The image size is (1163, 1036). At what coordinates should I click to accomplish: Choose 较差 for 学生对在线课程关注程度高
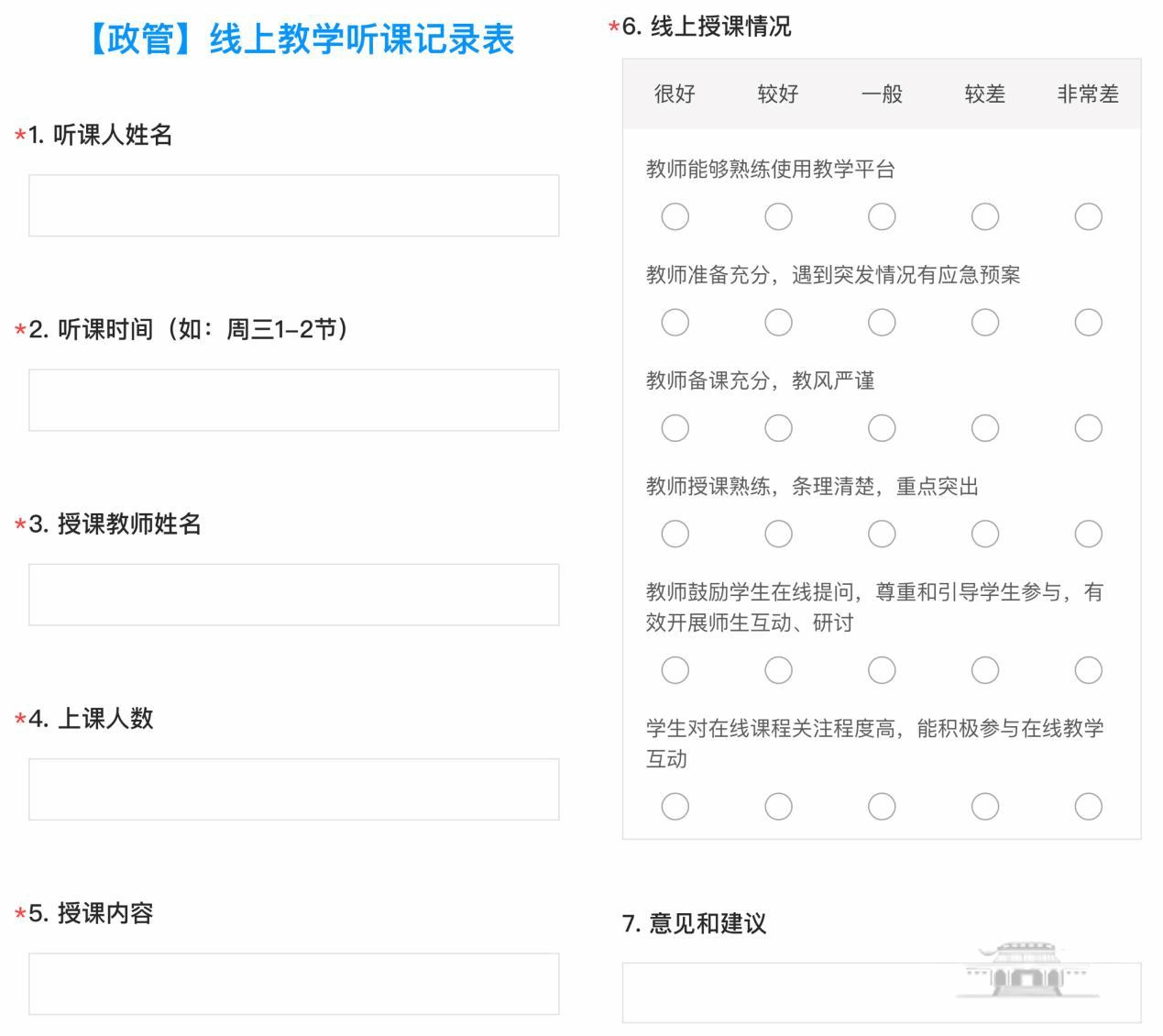click(985, 807)
